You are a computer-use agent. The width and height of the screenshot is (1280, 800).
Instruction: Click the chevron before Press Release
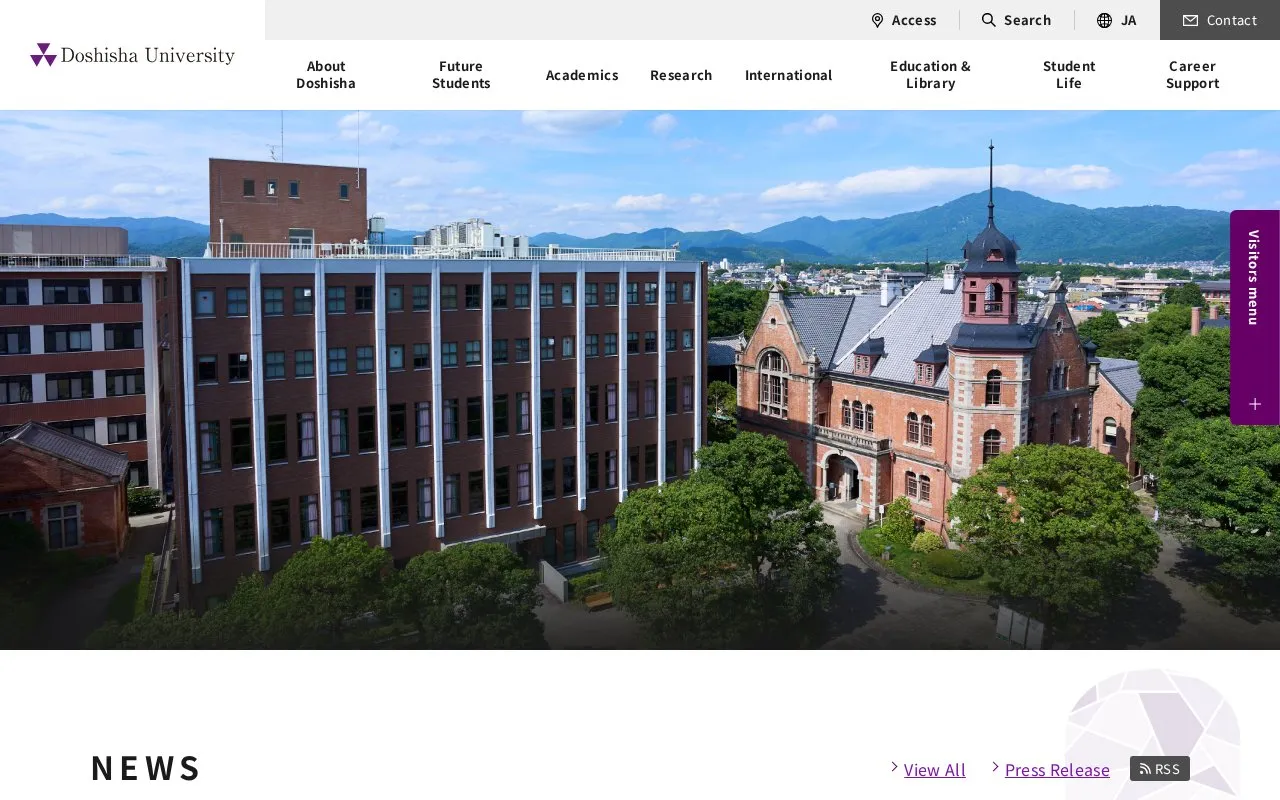click(x=996, y=766)
